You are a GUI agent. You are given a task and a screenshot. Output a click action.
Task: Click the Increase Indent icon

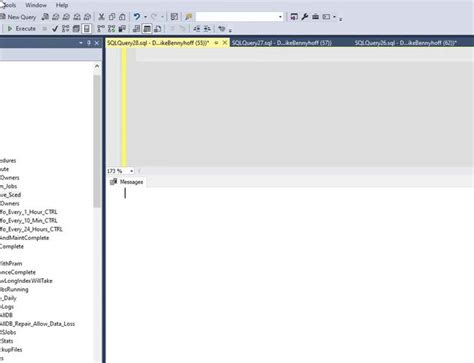pyautogui.click(x=207, y=29)
